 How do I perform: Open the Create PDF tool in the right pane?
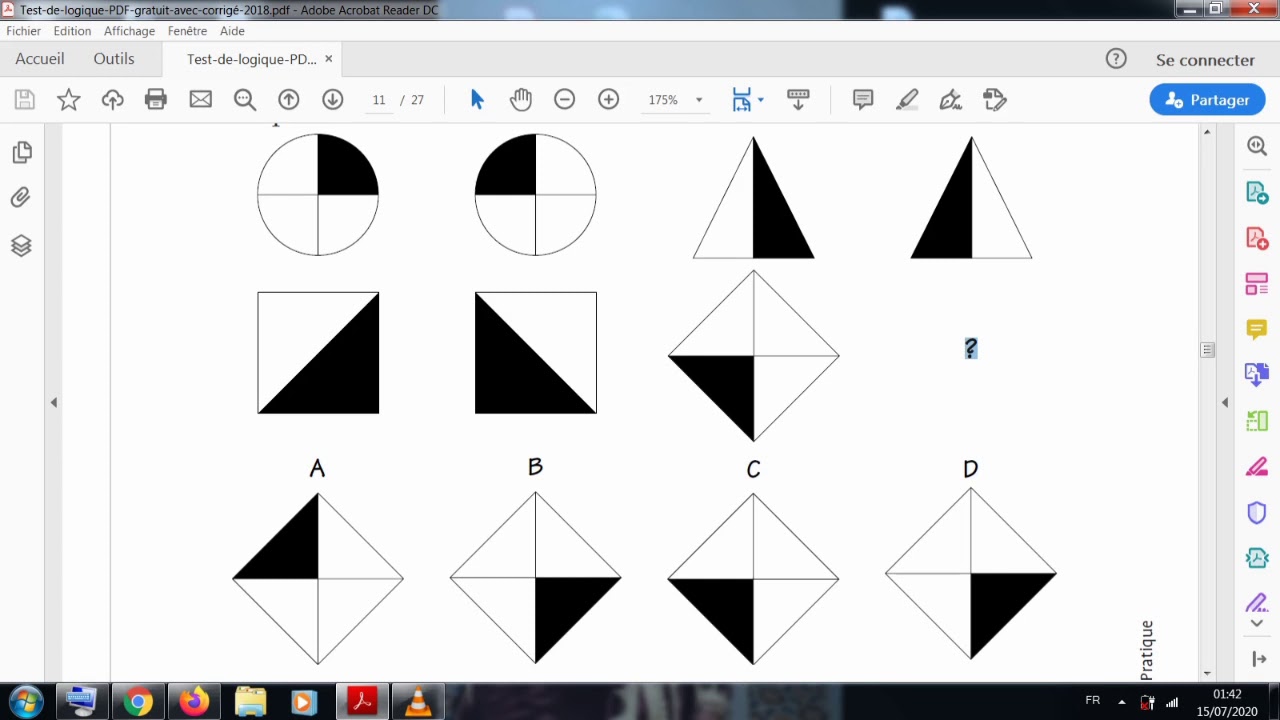point(1257,238)
